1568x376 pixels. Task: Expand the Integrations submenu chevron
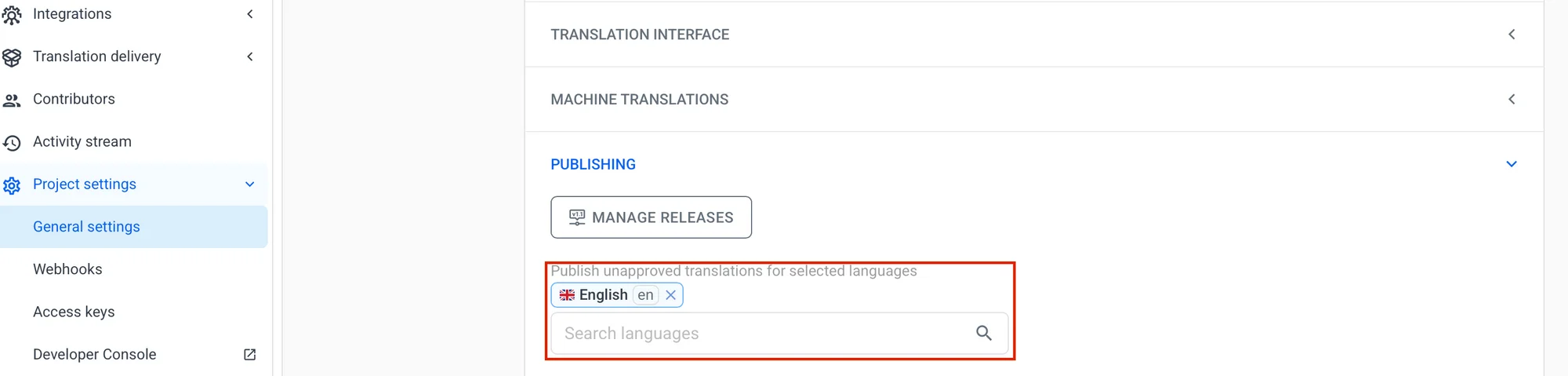click(250, 14)
